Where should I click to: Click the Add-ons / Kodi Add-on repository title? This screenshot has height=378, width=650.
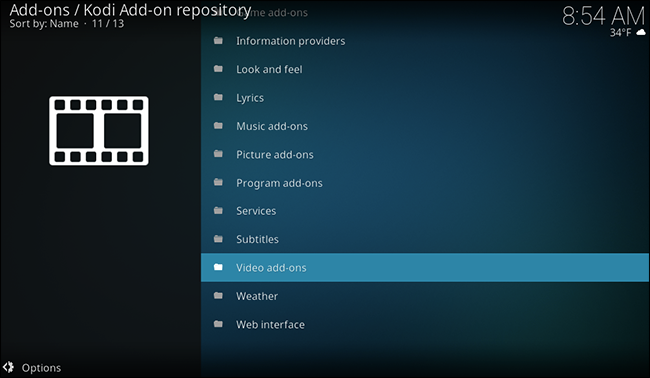[130, 10]
